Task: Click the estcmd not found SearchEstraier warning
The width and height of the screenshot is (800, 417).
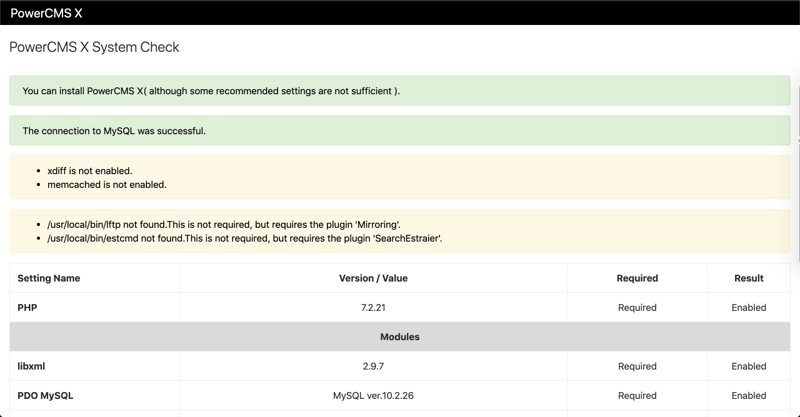Action: pos(244,239)
